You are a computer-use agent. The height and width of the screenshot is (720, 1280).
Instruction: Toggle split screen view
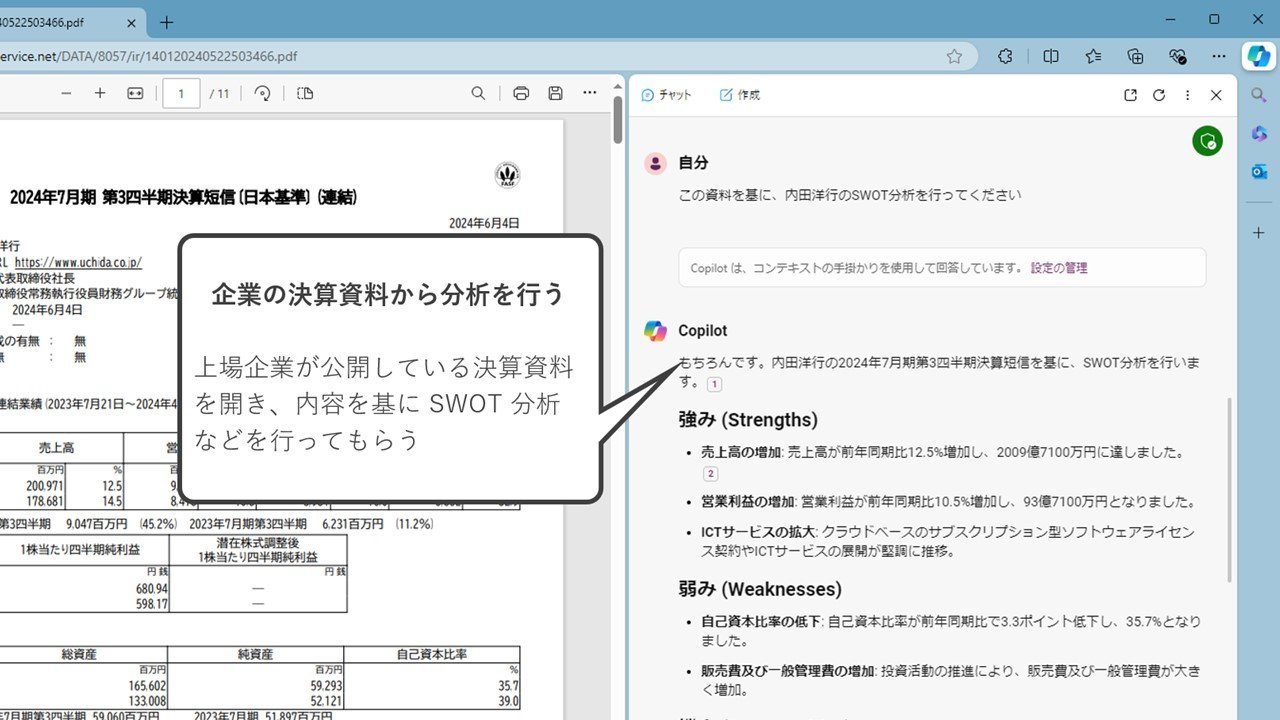(x=1050, y=56)
